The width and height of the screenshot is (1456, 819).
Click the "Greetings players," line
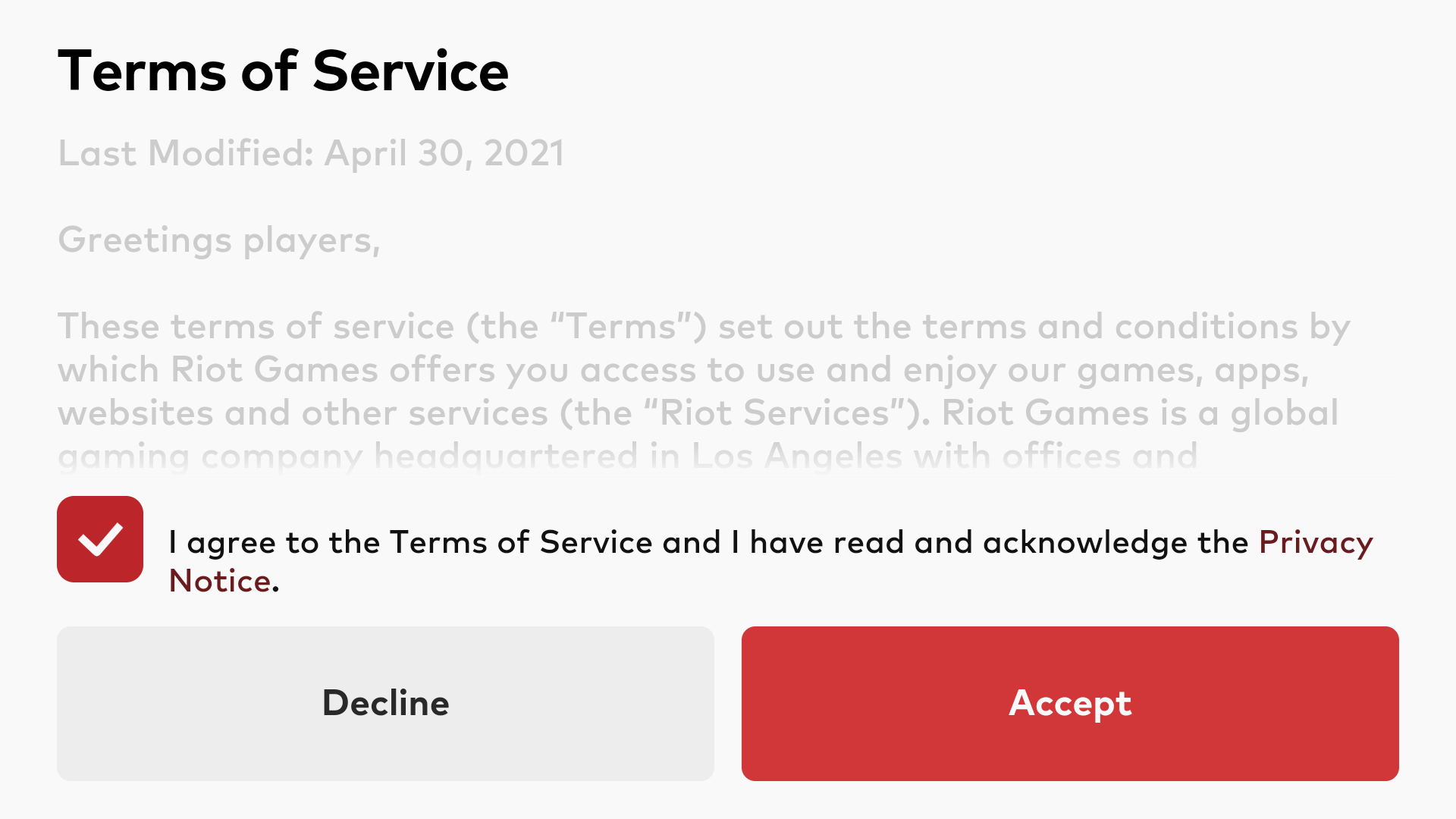pyautogui.click(x=219, y=241)
